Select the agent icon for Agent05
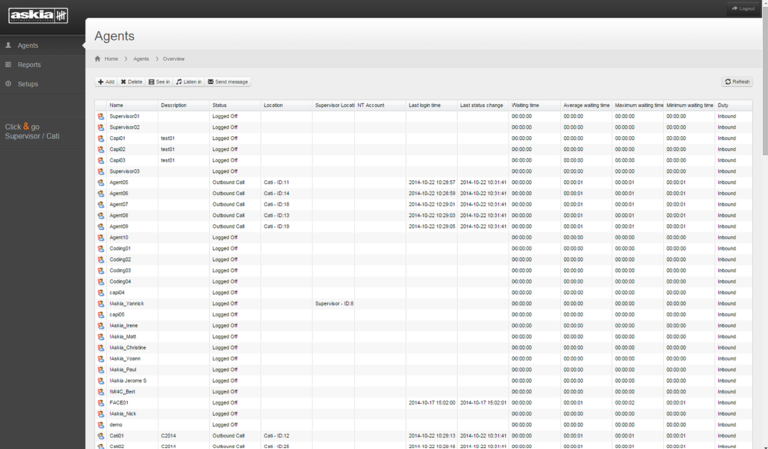 [x=101, y=183]
